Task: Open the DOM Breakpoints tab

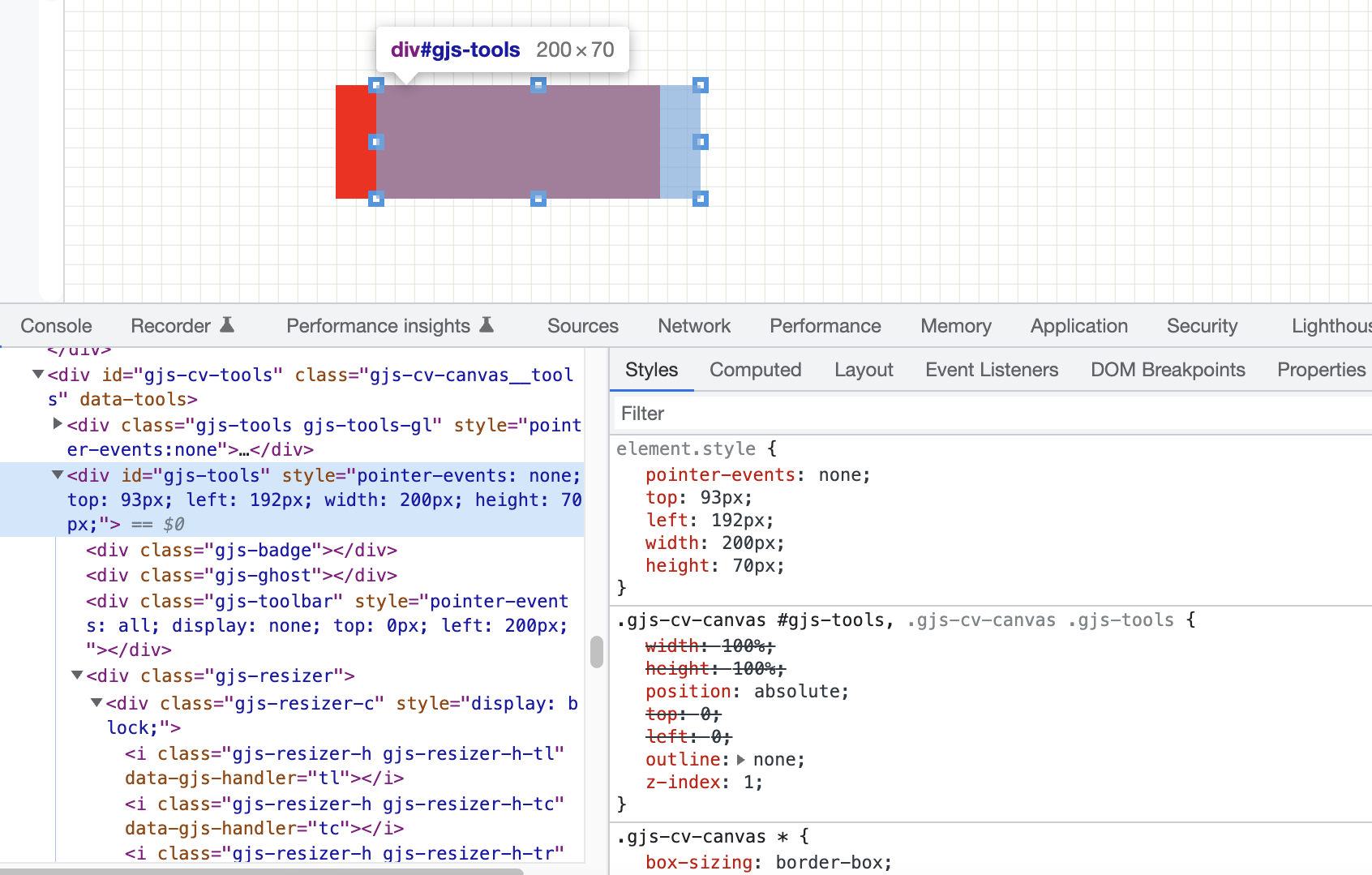Action: pyautogui.click(x=1167, y=370)
